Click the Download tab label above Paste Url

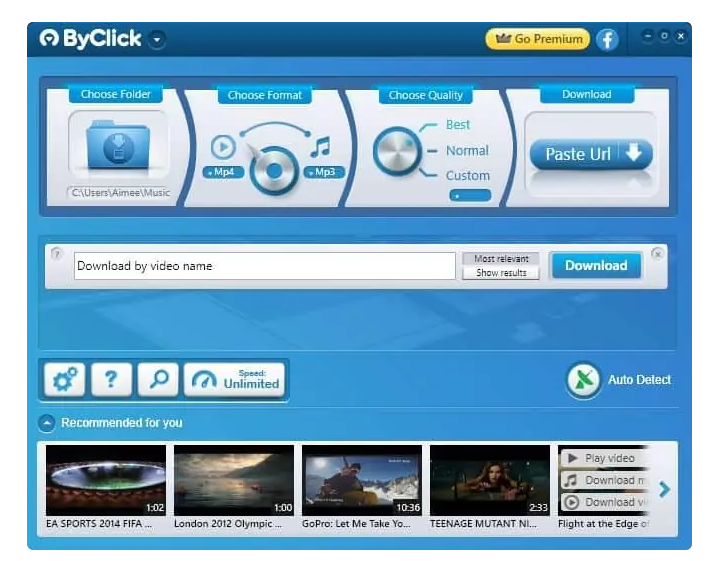point(587,94)
